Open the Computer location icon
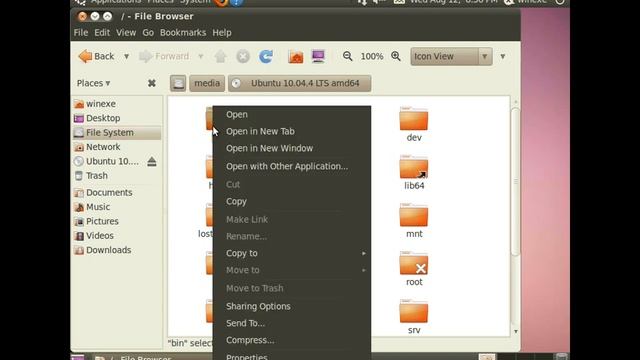Viewport: 640px width, 360px height. [318, 56]
